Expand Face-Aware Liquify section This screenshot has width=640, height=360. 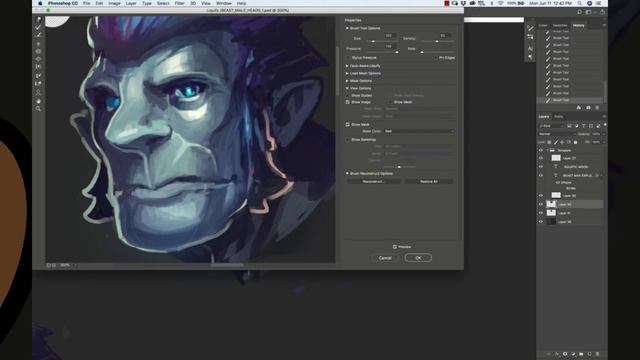[x=347, y=66]
